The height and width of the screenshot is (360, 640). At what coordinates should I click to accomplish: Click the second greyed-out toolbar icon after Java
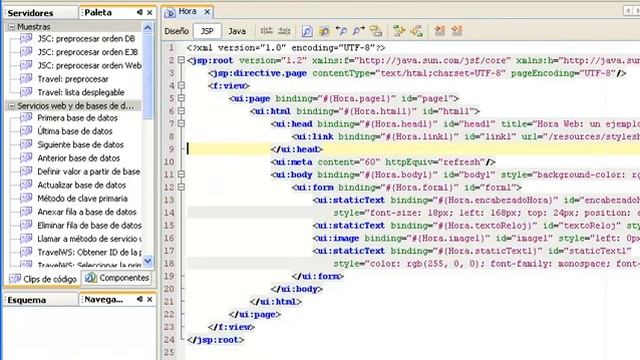(x=284, y=31)
